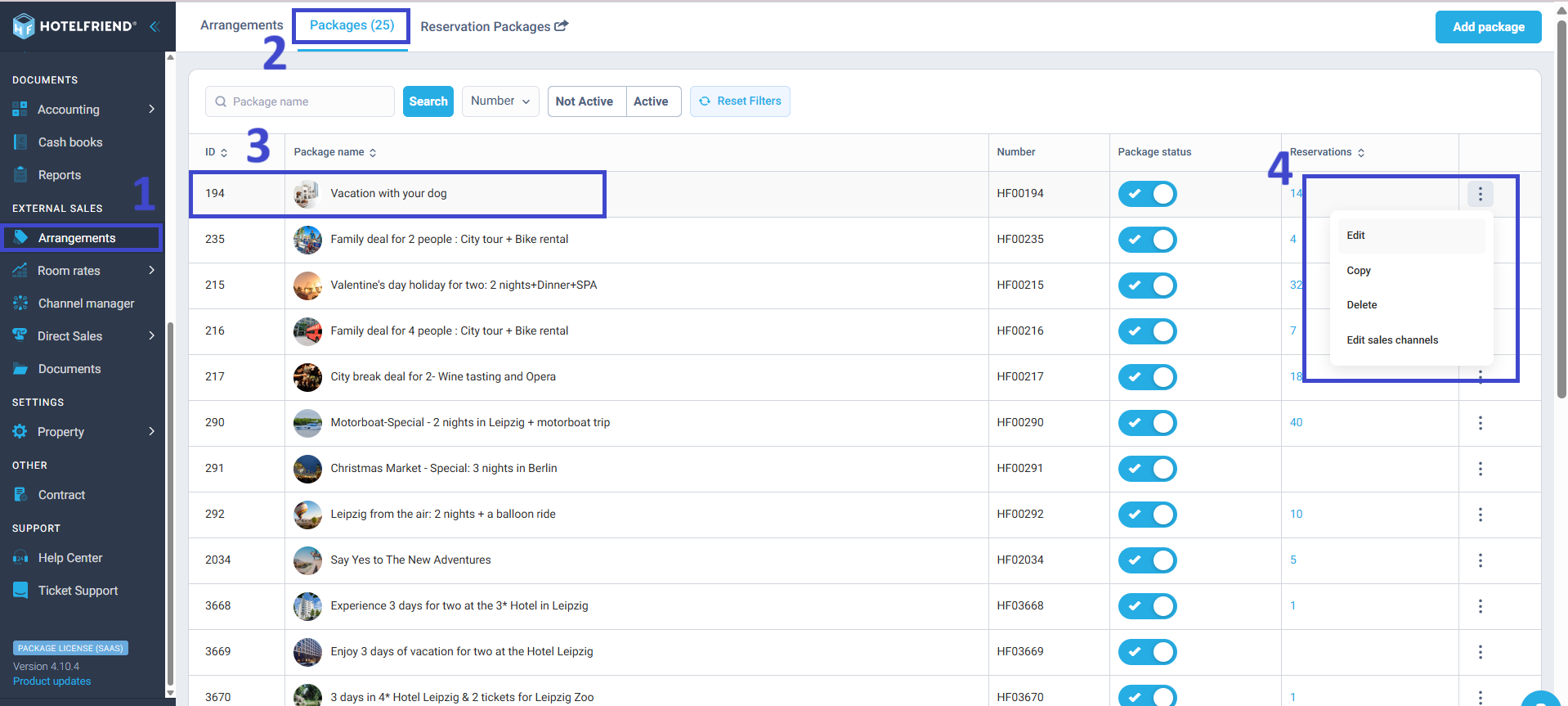Switch to the Arrangements tab
This screenshot has height=706, width=1568.
(241, 25)
